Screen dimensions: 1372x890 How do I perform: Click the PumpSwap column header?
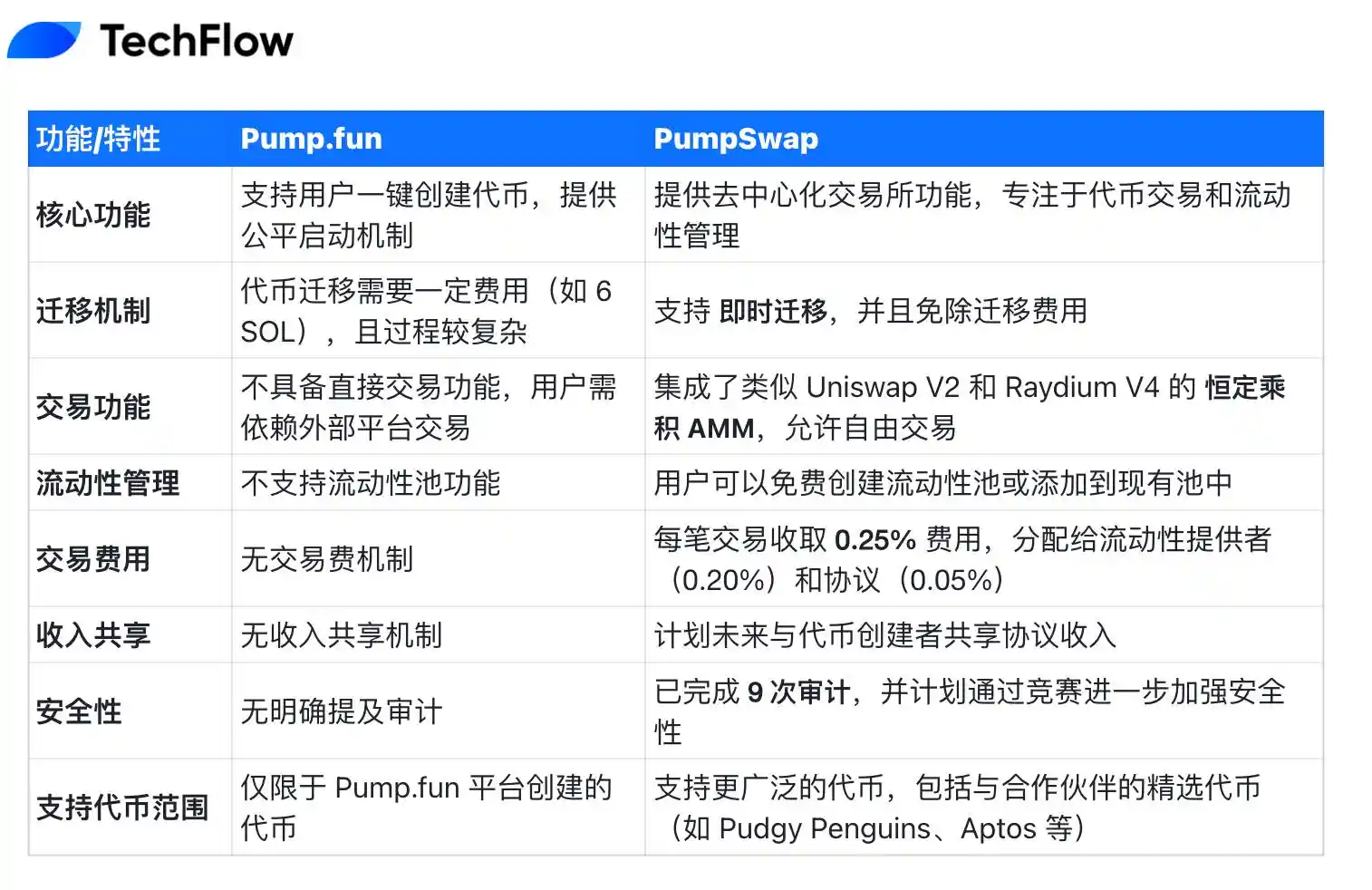(735, 139)
